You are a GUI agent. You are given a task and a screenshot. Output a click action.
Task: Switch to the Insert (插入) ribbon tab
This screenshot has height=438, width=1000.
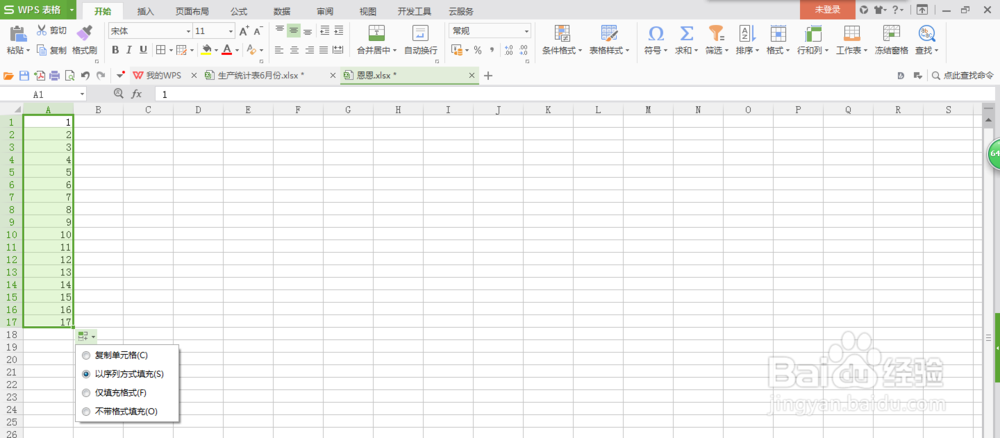pyautogui.click(x=145, y=11)
